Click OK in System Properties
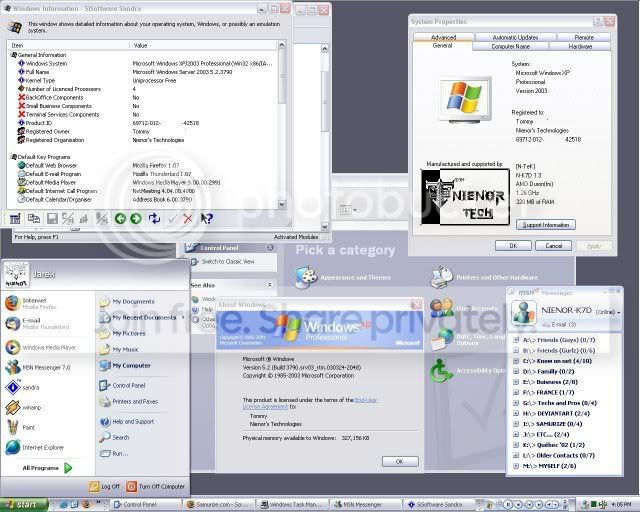This screenshot has height=512, width=640. (x=513, y=246)
